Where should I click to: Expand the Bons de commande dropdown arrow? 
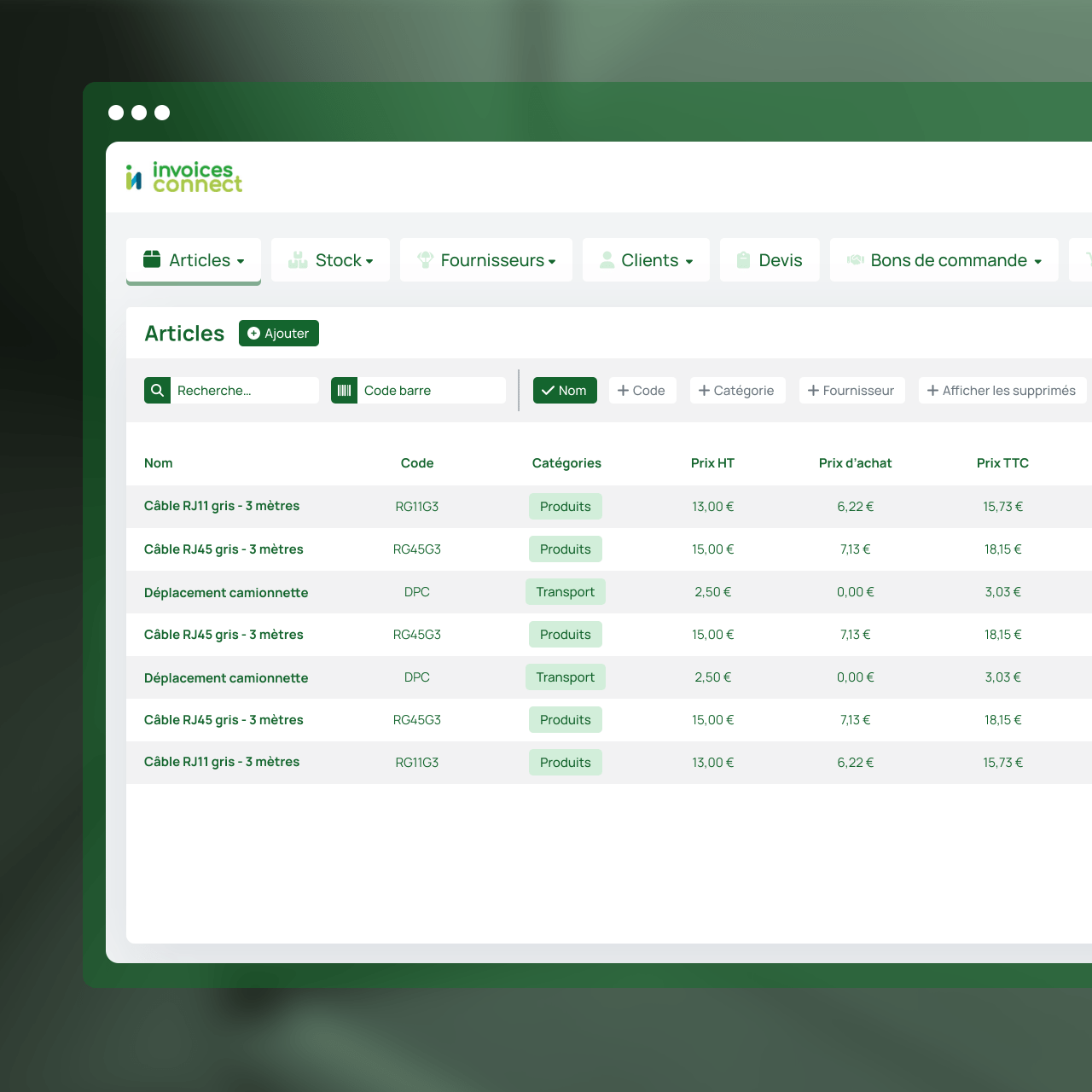(1037, 262)
